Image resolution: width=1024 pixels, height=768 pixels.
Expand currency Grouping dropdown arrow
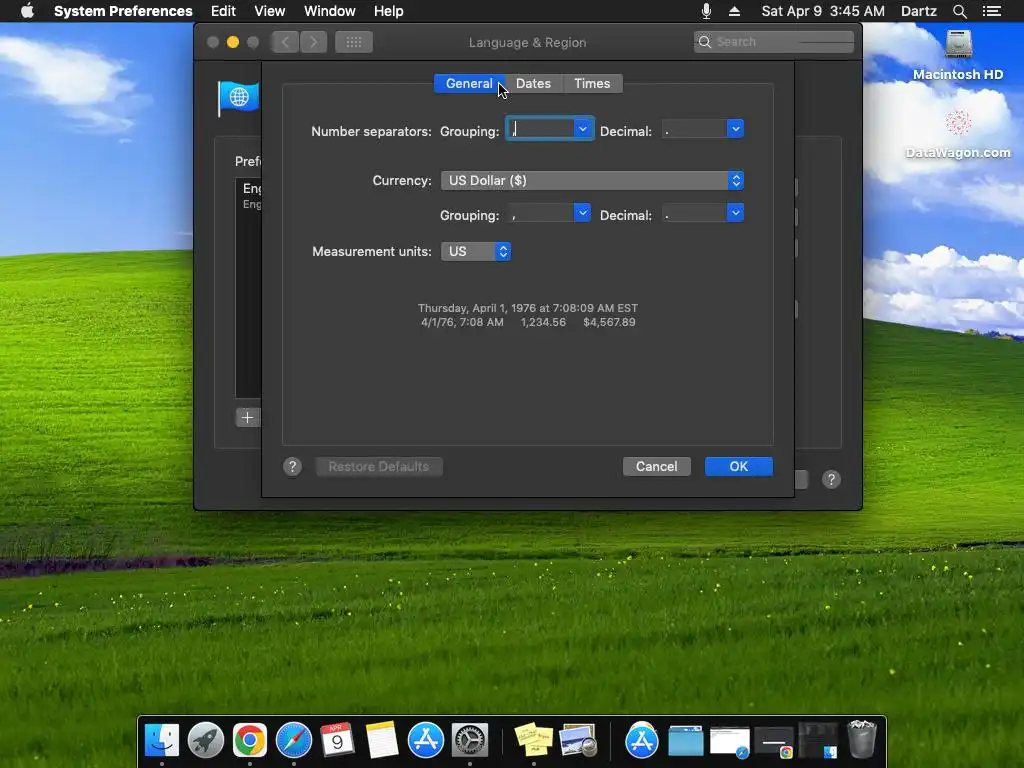click(x=582, y=213)
